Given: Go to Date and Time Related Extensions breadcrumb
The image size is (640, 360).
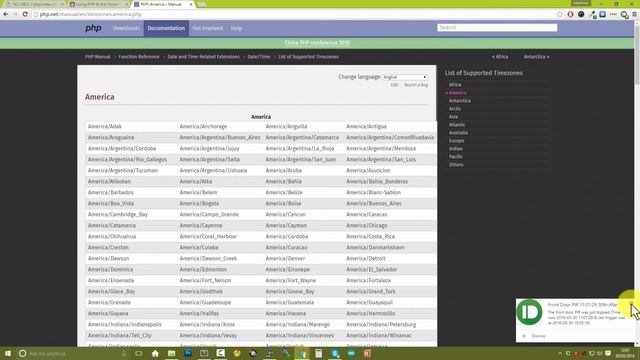Looking at the screenshot, I should (203, 57).
